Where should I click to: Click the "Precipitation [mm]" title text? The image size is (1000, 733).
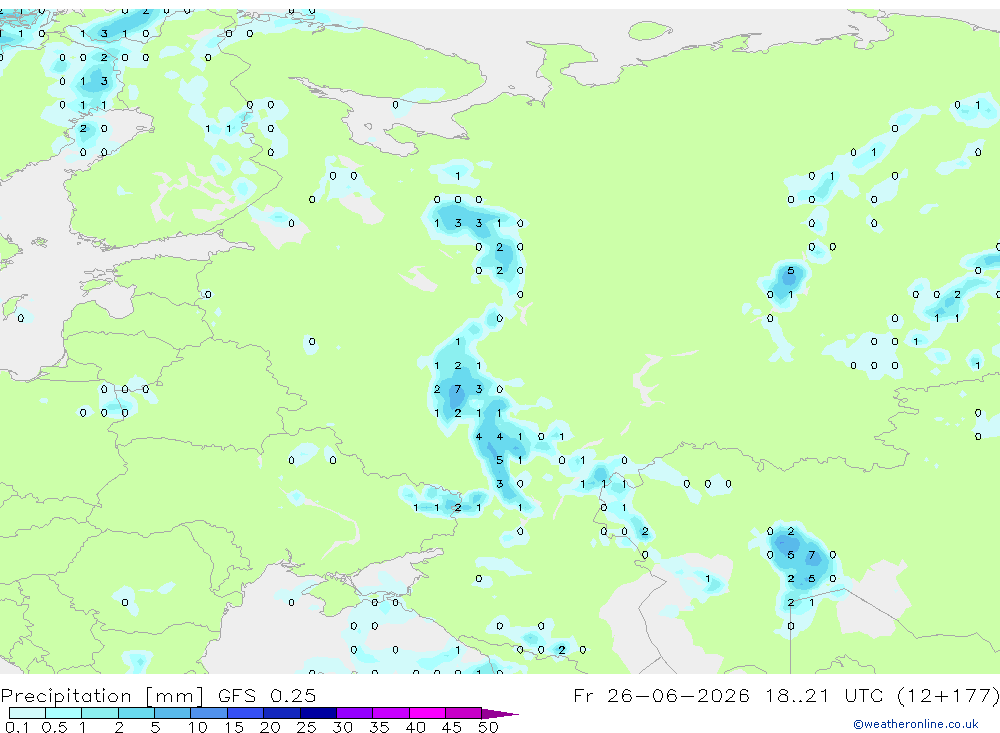coord(102,696)
